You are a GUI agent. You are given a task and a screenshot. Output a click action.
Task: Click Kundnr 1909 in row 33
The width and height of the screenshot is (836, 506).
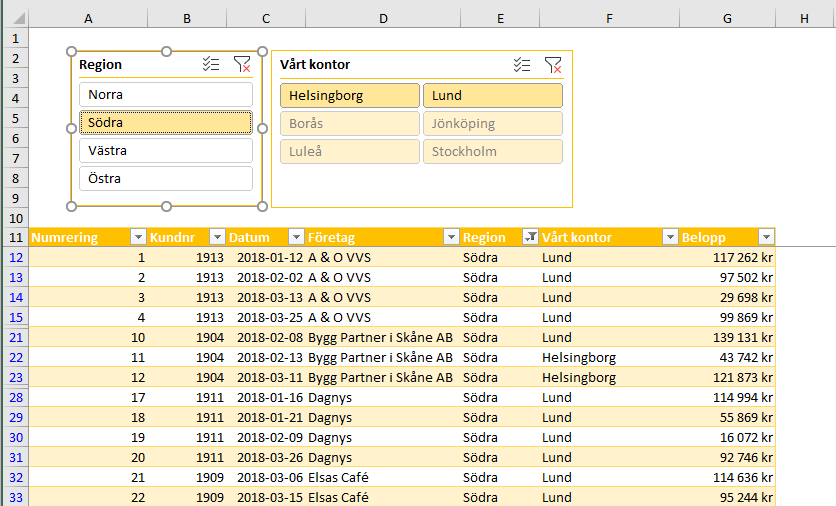(187, 497)
